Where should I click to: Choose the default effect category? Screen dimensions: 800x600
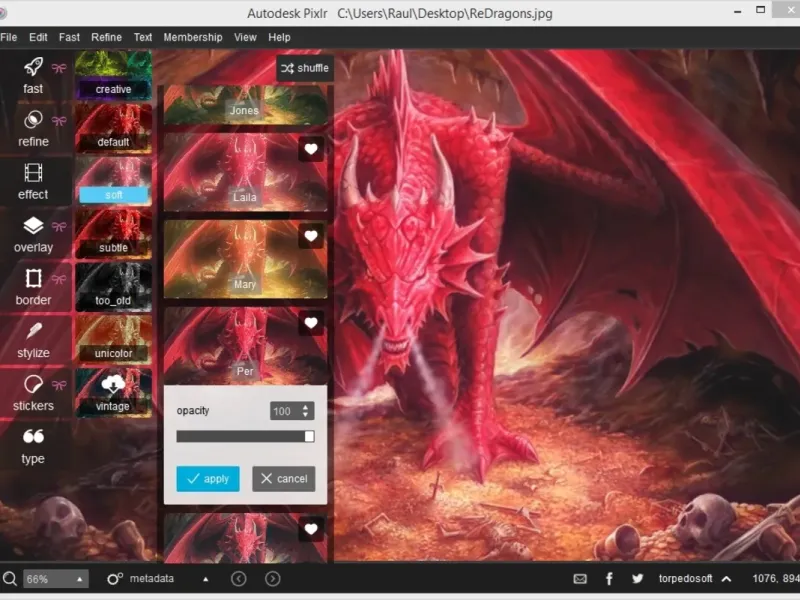click(113, 129)
